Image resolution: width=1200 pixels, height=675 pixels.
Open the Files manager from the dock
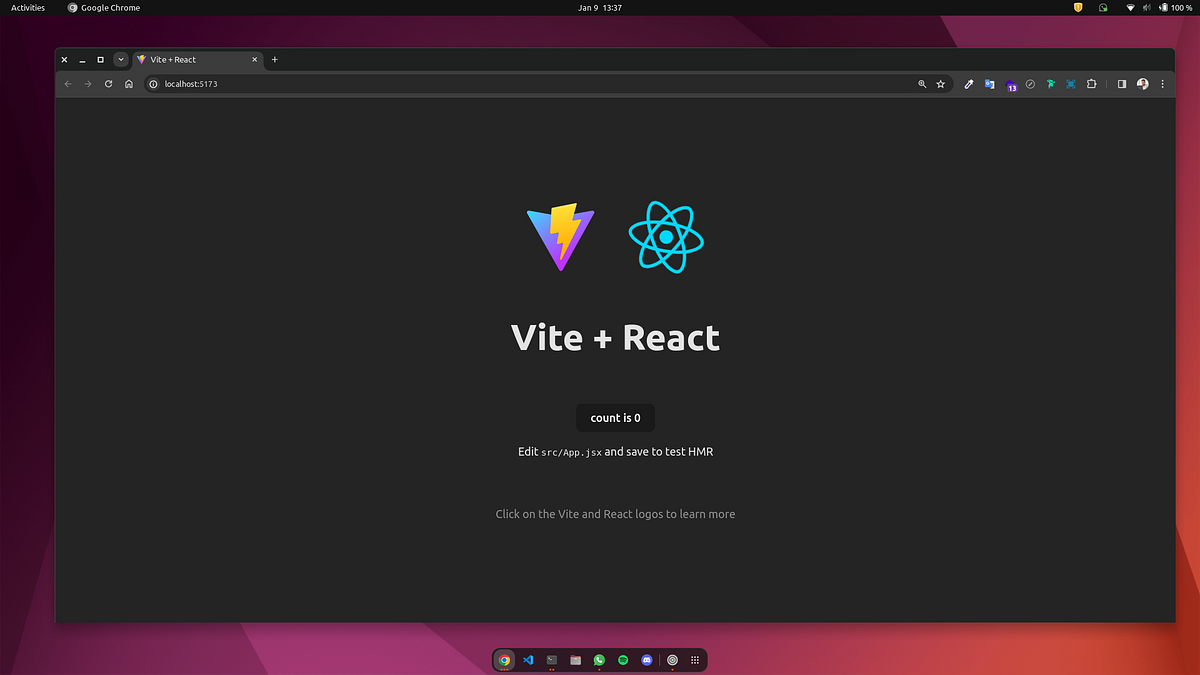[576, 660]
